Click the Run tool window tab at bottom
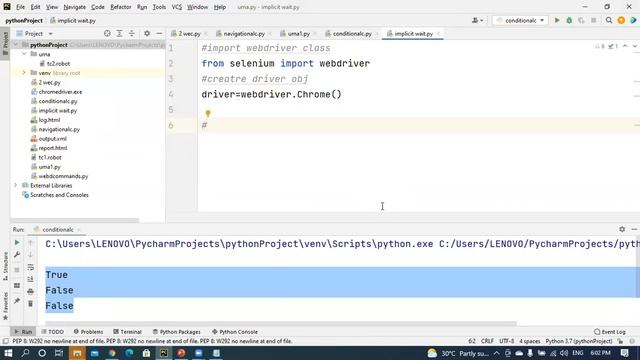 click(x=23, y=332)
